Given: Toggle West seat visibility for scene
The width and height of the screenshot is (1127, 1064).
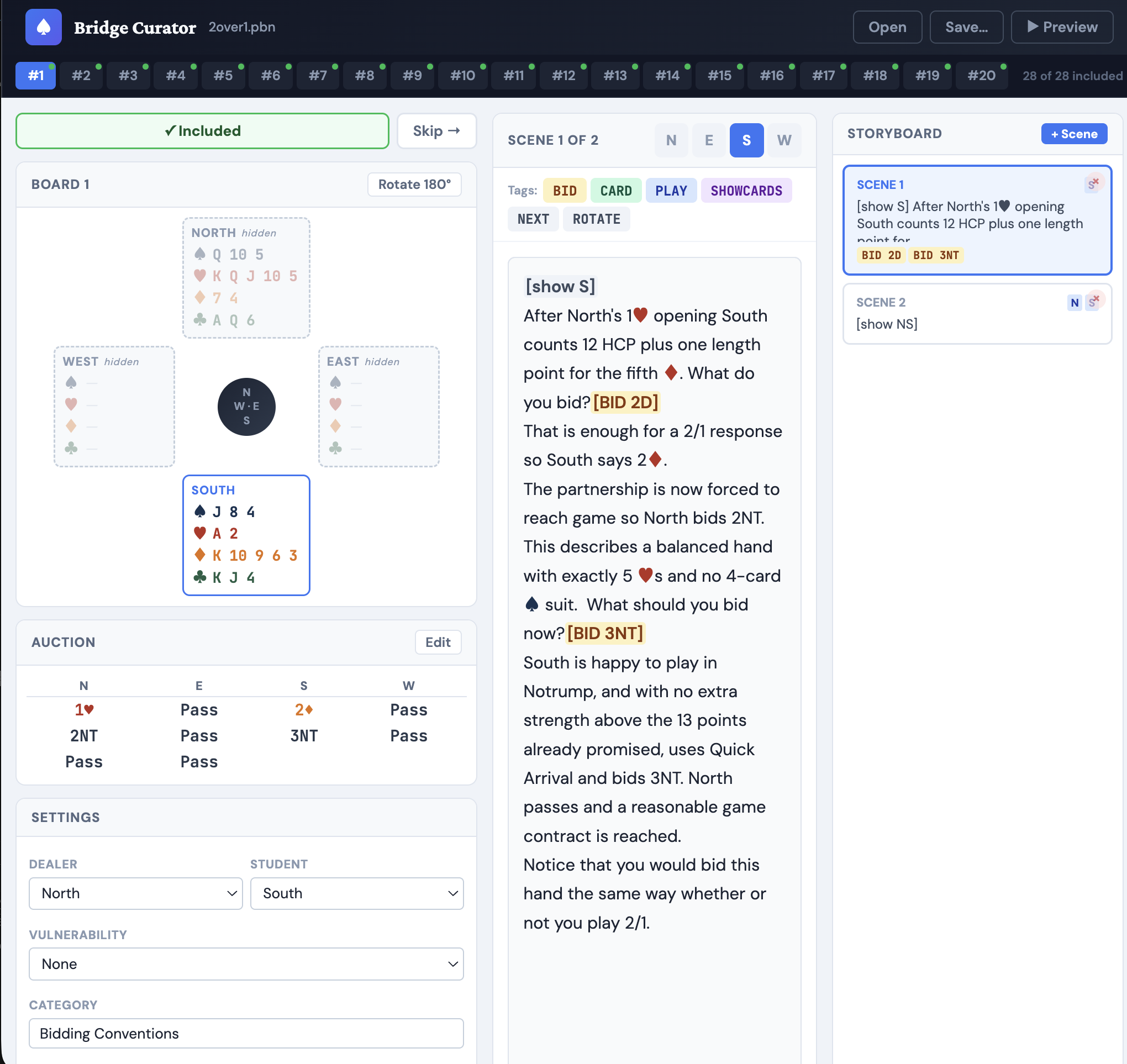Looking at the screenshot, I should coord(784,140).
